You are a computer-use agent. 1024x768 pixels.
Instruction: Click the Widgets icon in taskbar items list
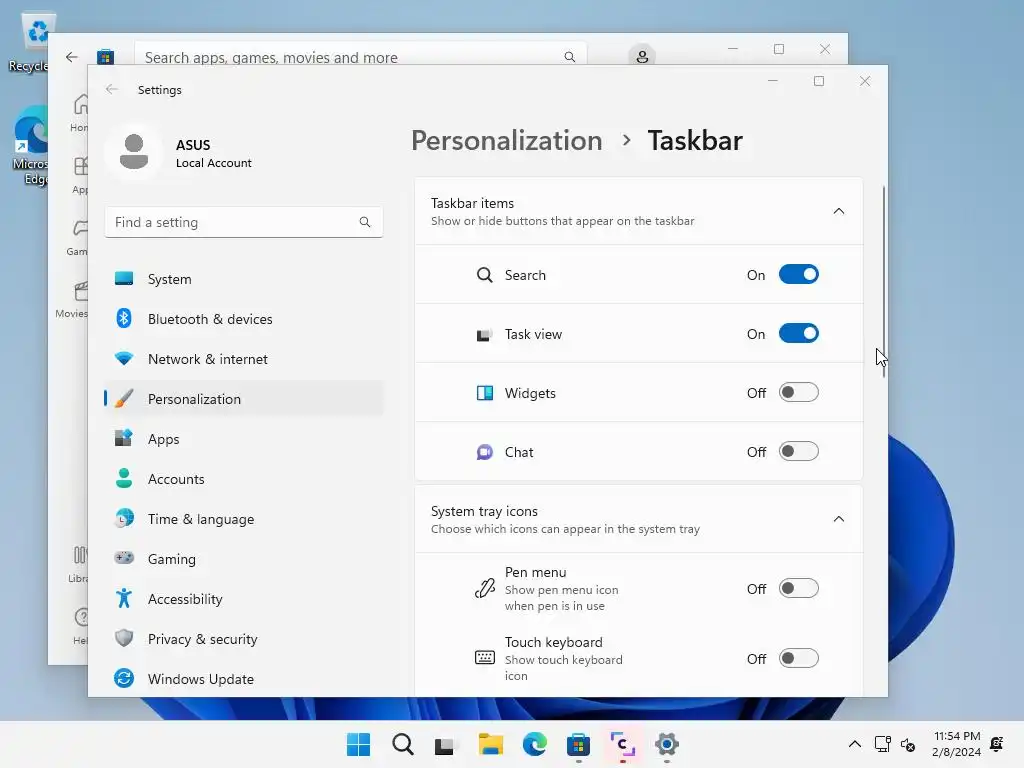point(485,392)
